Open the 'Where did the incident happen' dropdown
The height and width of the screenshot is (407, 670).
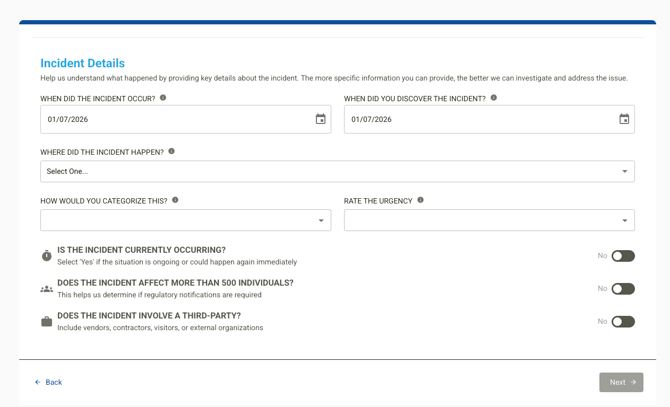(337, 171)
